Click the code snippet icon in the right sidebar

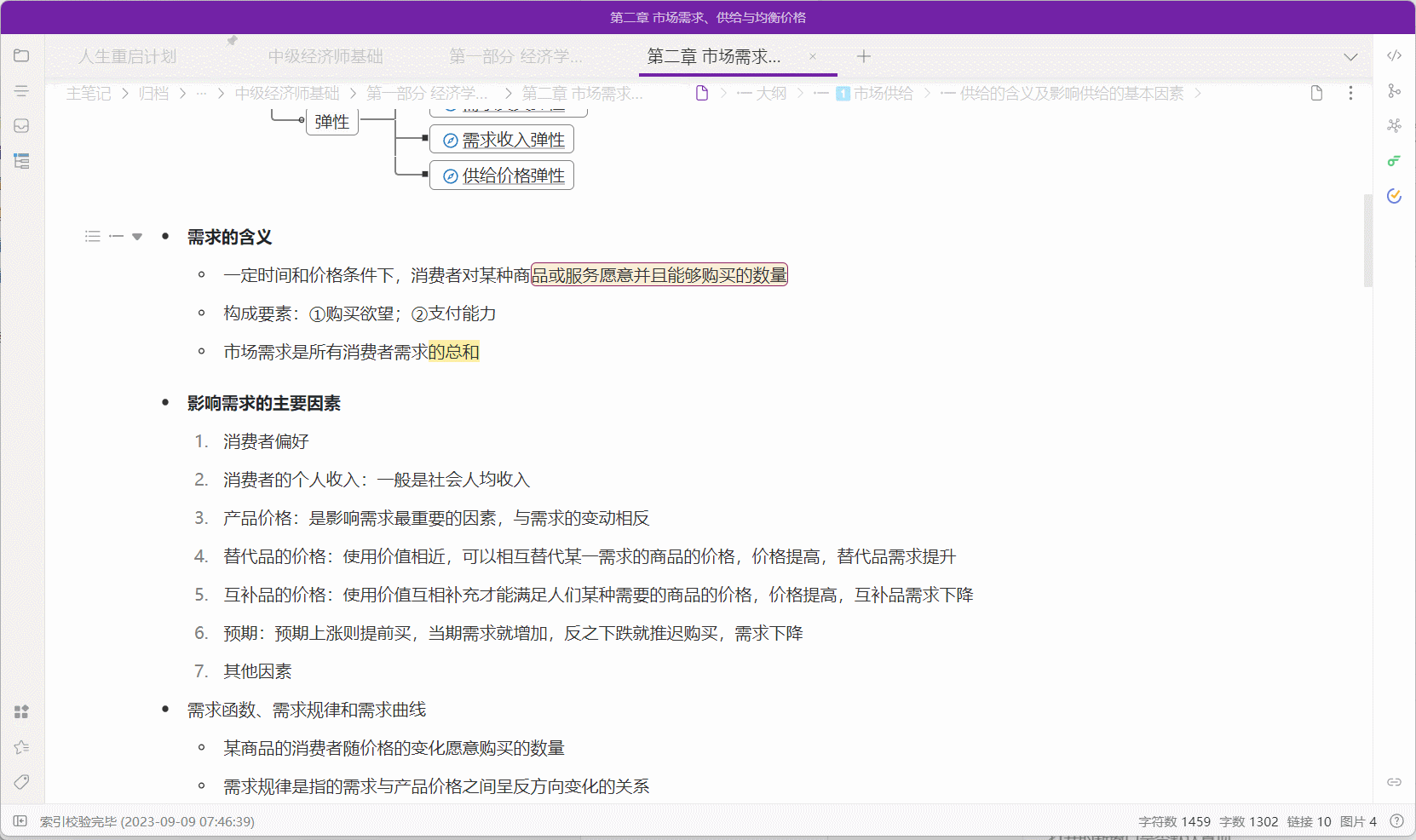[x=1395, y=55]
